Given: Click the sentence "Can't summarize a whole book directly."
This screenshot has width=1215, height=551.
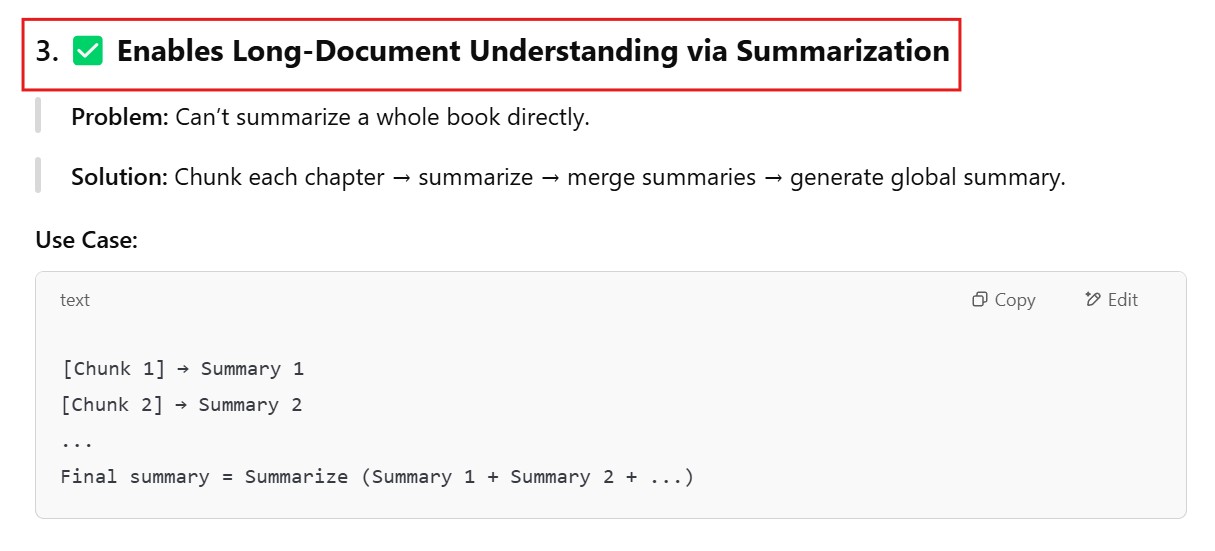Looking at the screenshot, I should point(382,117).
